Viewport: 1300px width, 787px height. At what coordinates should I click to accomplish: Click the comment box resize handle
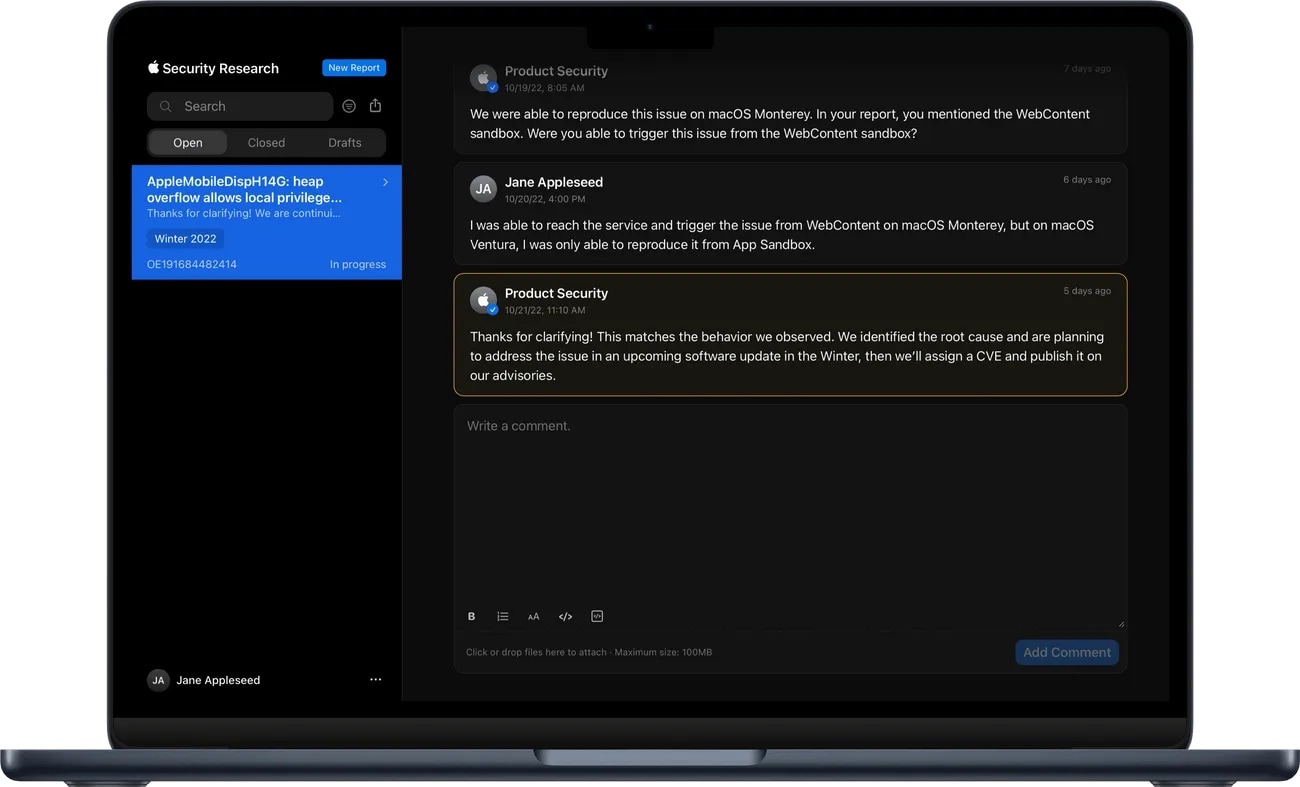1120,623
